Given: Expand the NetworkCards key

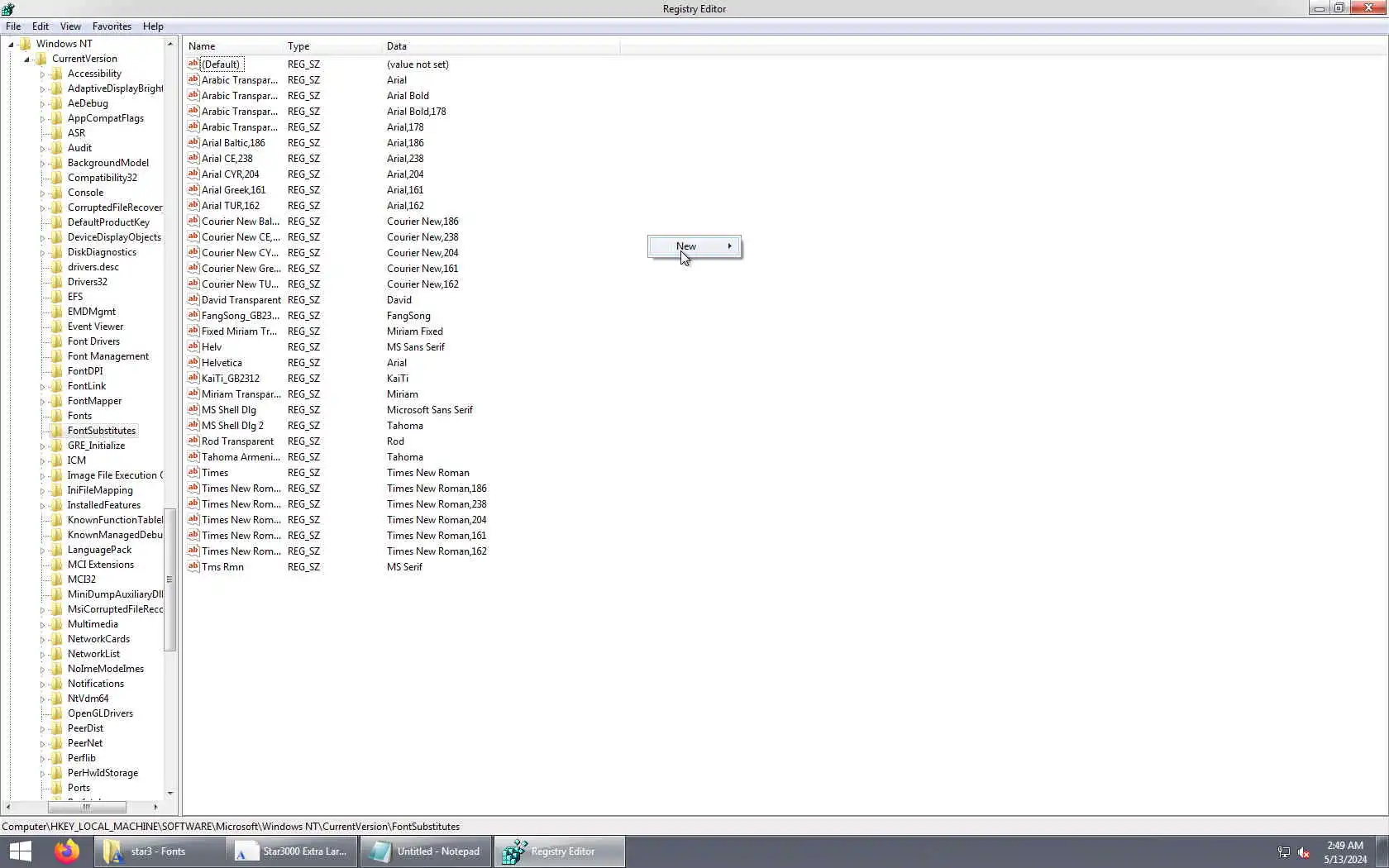Looking at the screenshot, I should point(42,640).
